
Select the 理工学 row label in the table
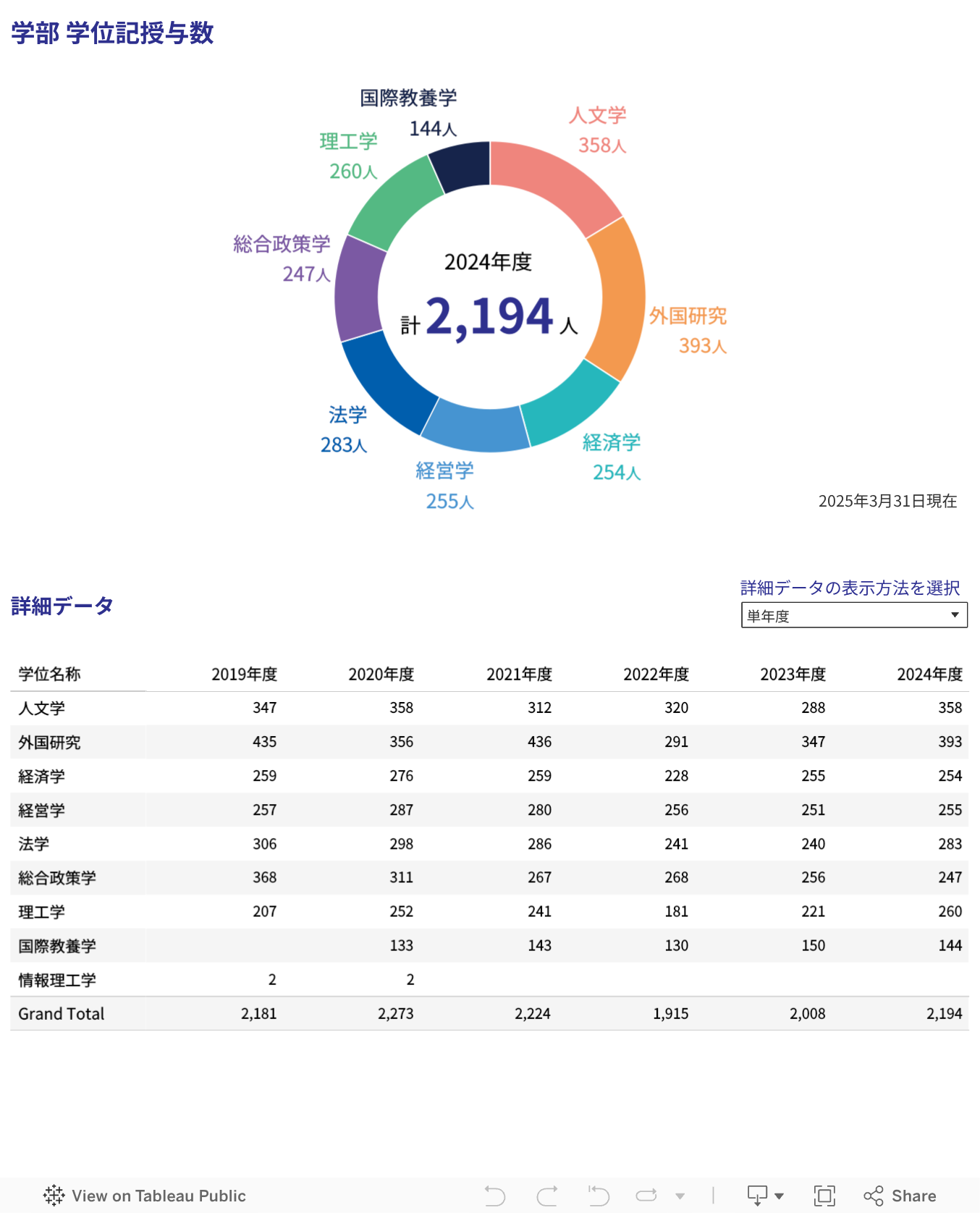(41, 912)
